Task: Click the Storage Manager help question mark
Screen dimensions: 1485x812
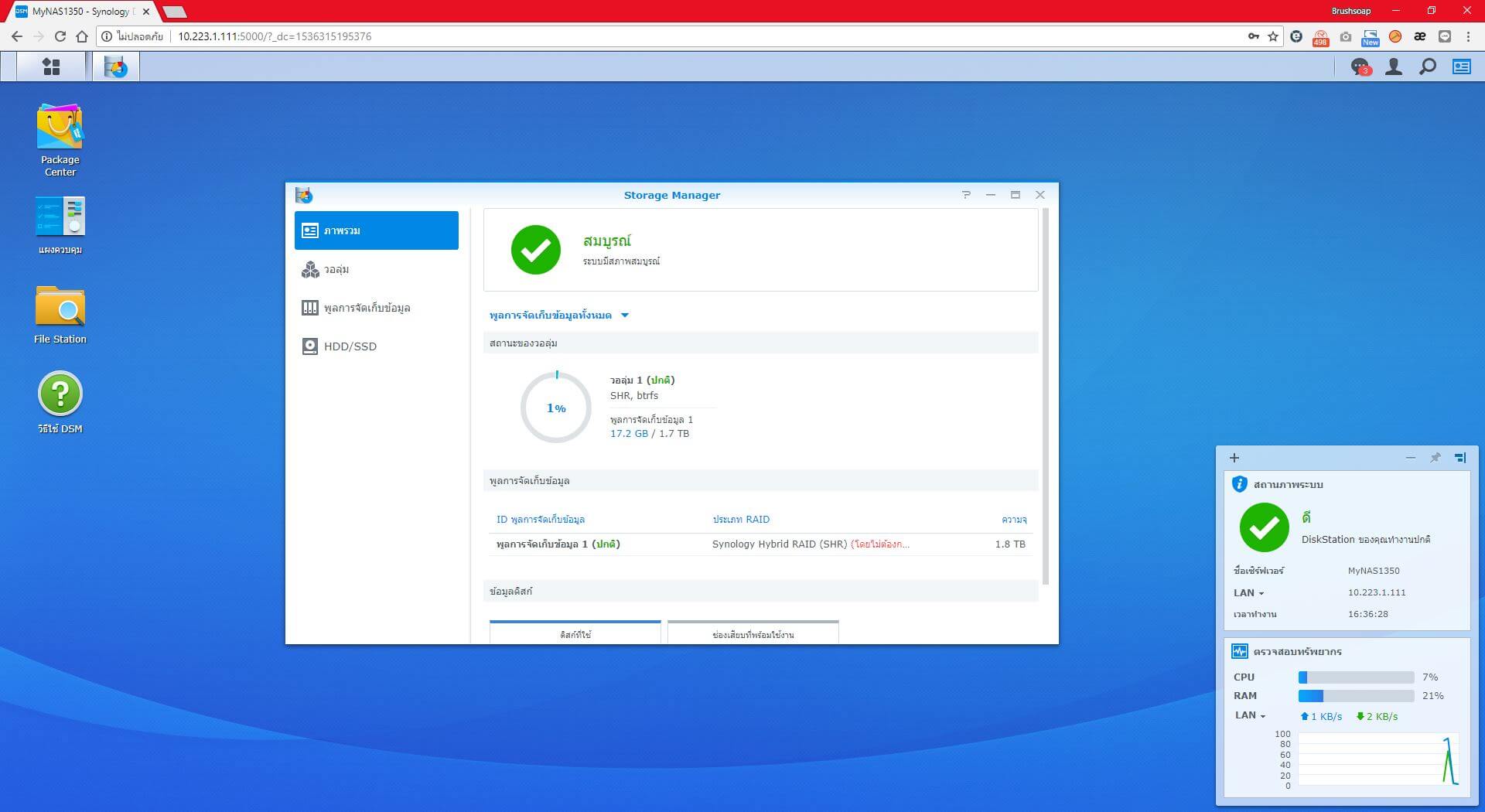Action: tap(966, 195)
